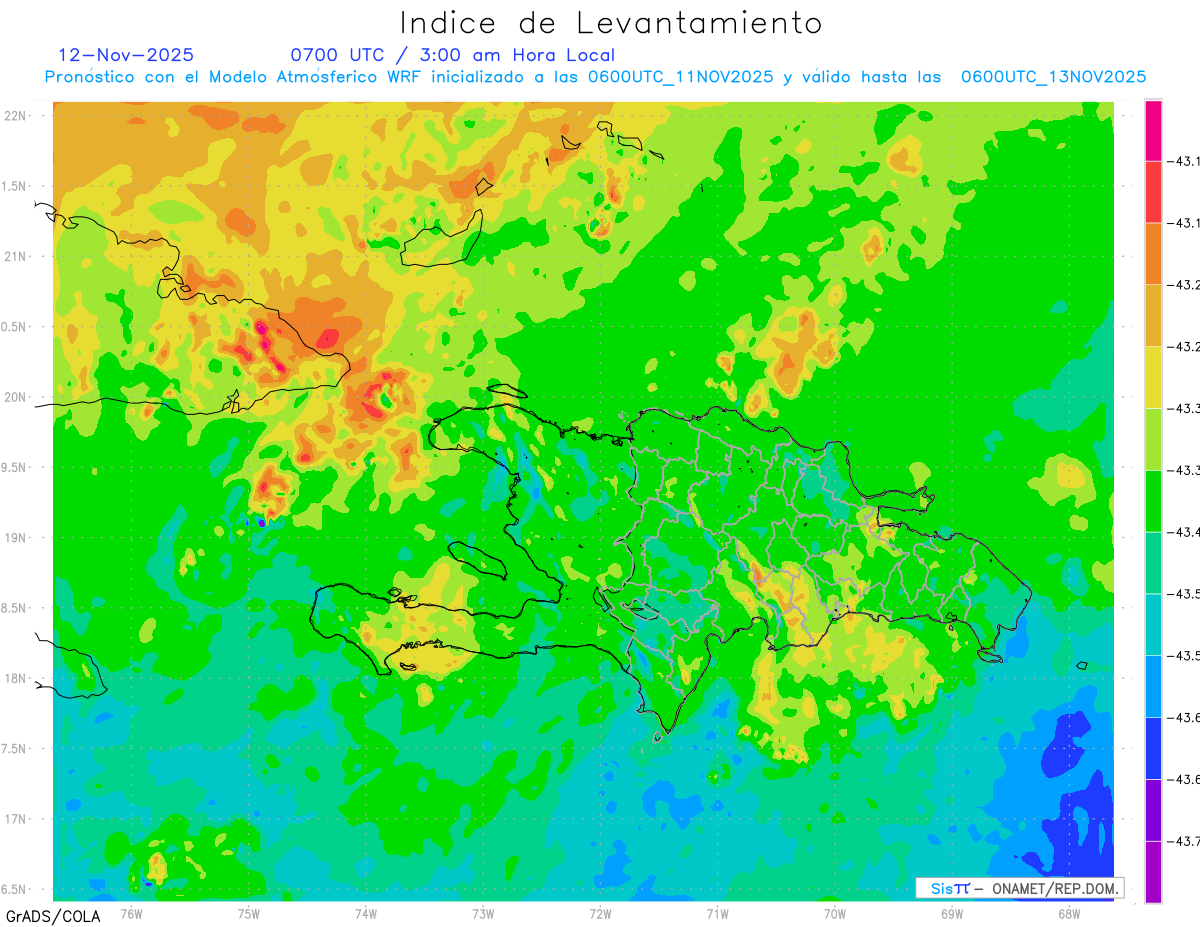Click the 'Pronostico con el Modelo Atmosferico WRF' line
Screen dimensions: 1200x927
[x=595, y=77]
